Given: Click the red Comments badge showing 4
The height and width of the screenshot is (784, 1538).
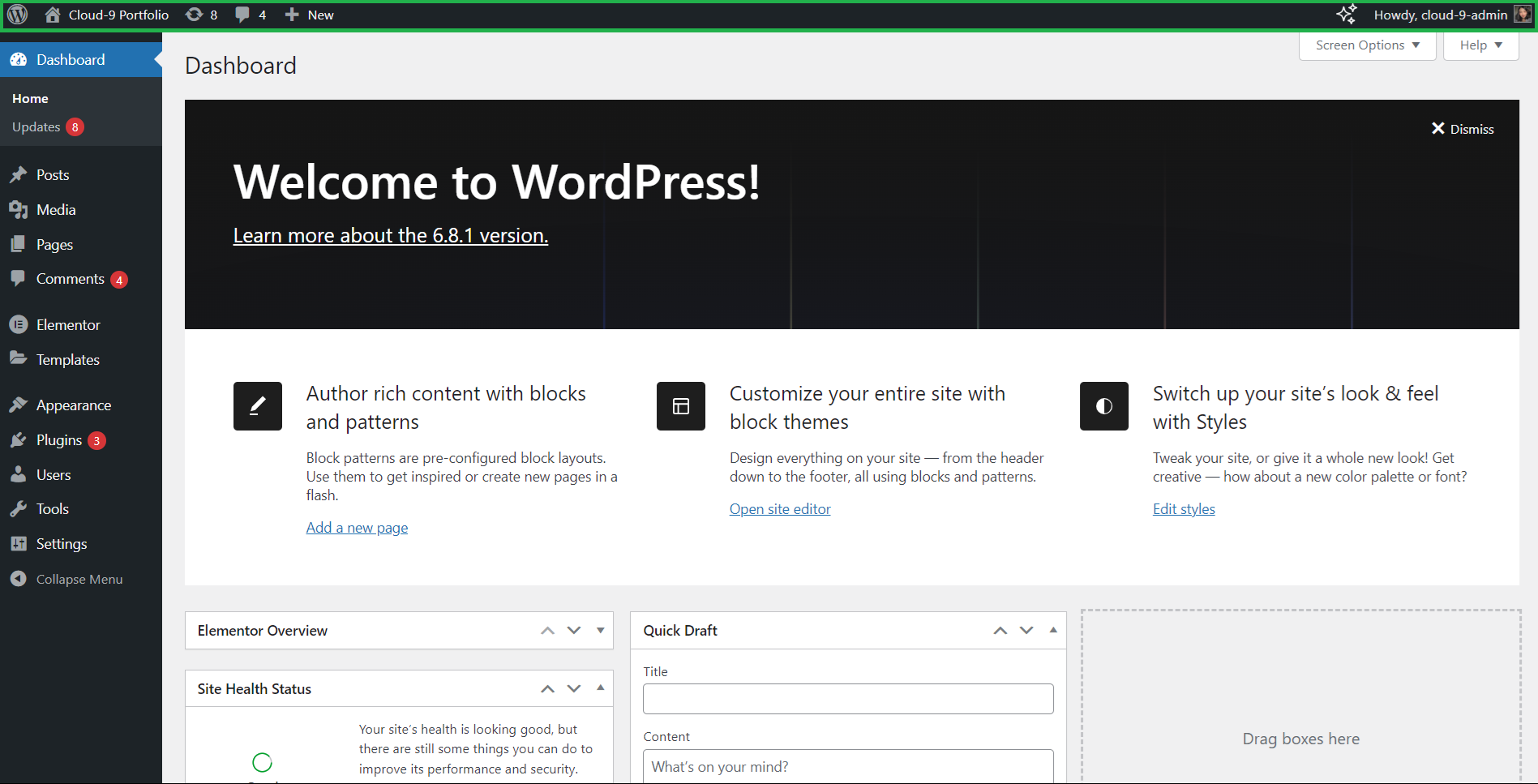Looking at the screenshot, I should click(x=119, y=280).
